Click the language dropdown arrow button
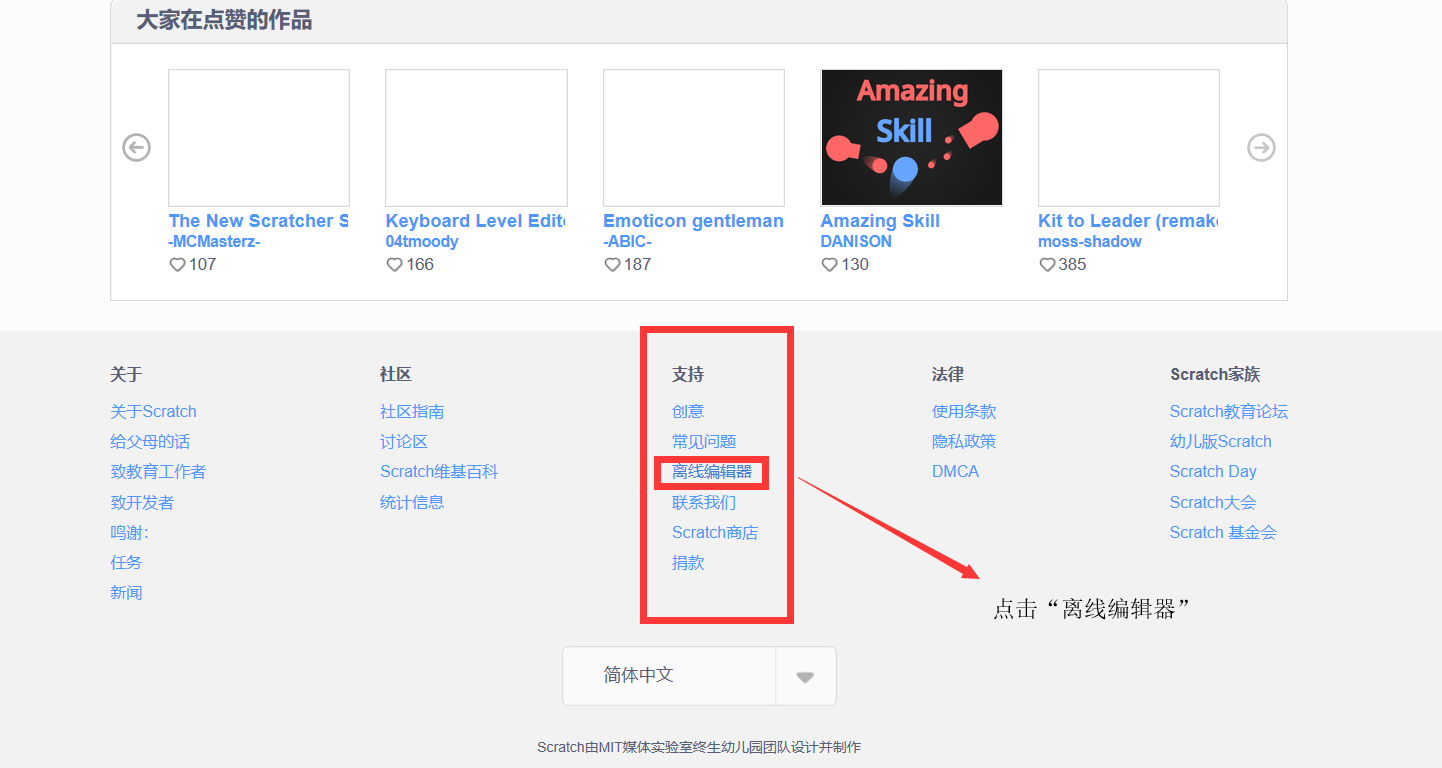 click(805, 677)
